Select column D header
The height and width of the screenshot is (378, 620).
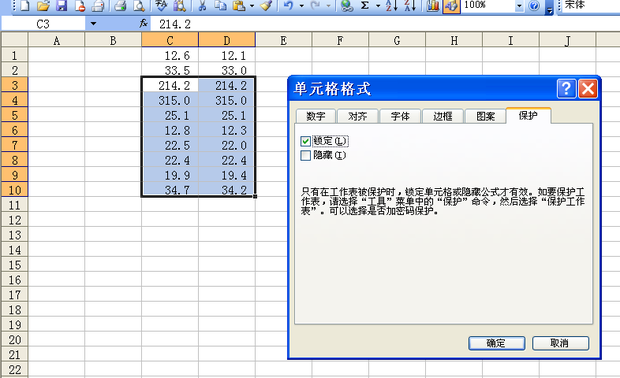click(227, 40)
